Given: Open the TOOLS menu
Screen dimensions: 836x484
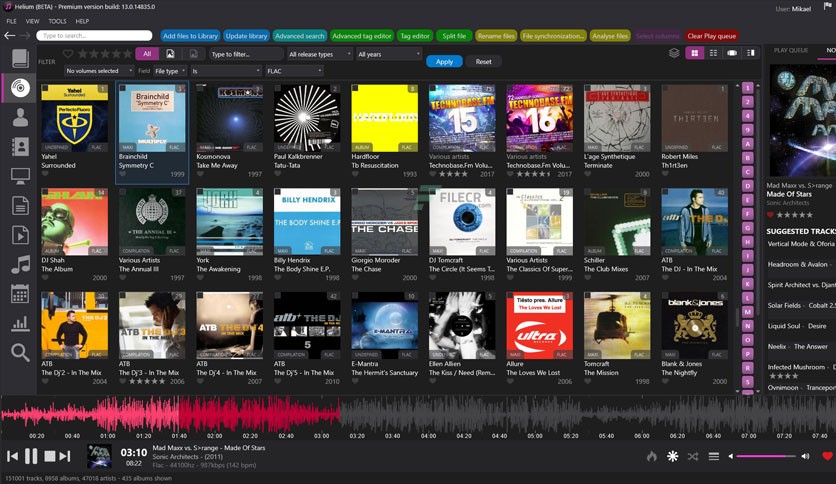Looking at the screenshot, I should [57, 20].
